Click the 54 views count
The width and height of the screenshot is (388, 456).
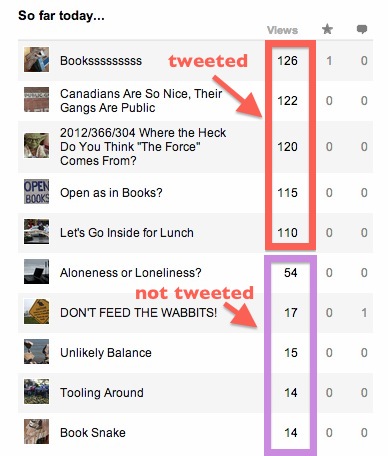pos(291,273)
